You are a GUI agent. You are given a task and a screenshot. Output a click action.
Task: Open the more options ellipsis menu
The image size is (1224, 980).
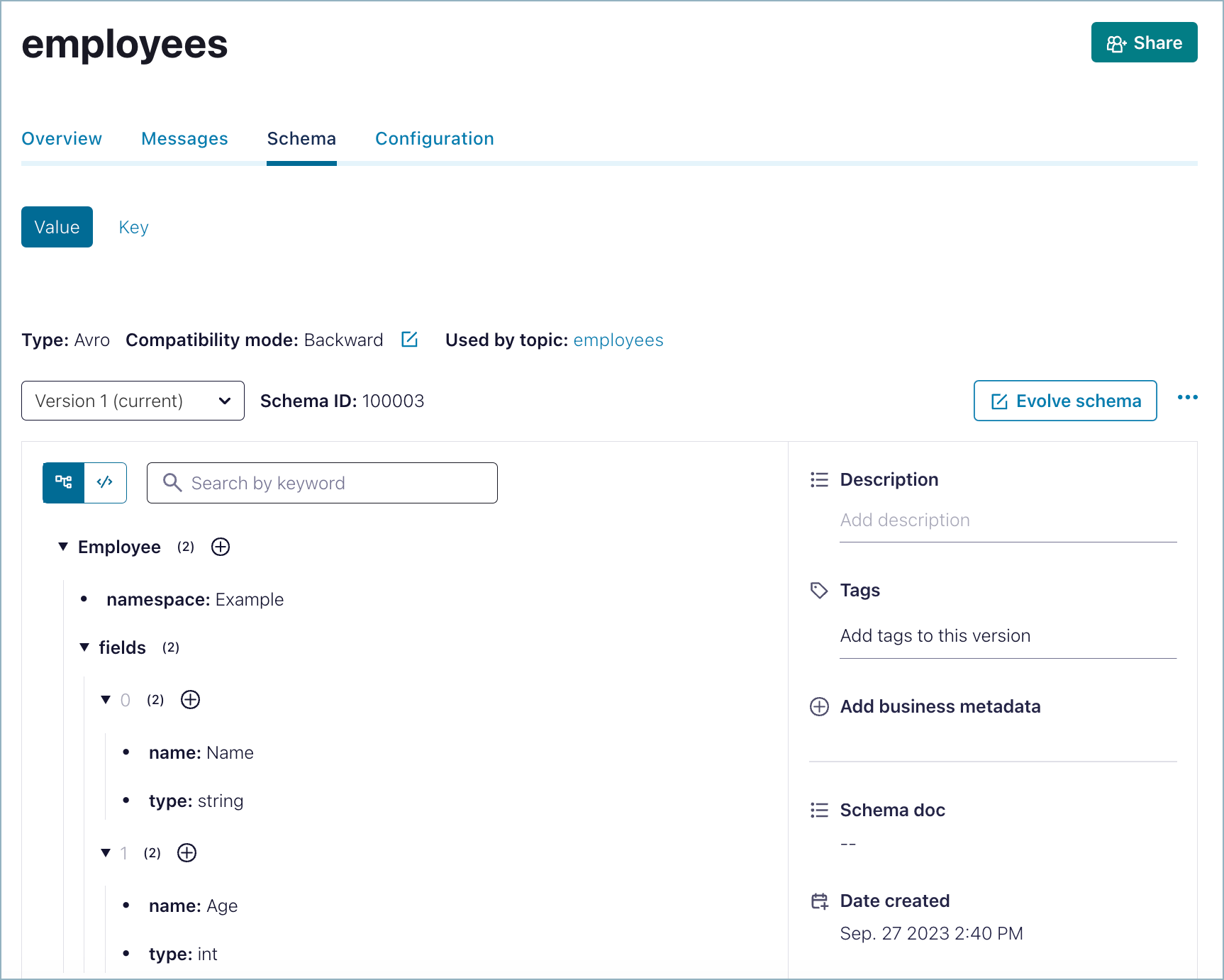(1187, 398)
